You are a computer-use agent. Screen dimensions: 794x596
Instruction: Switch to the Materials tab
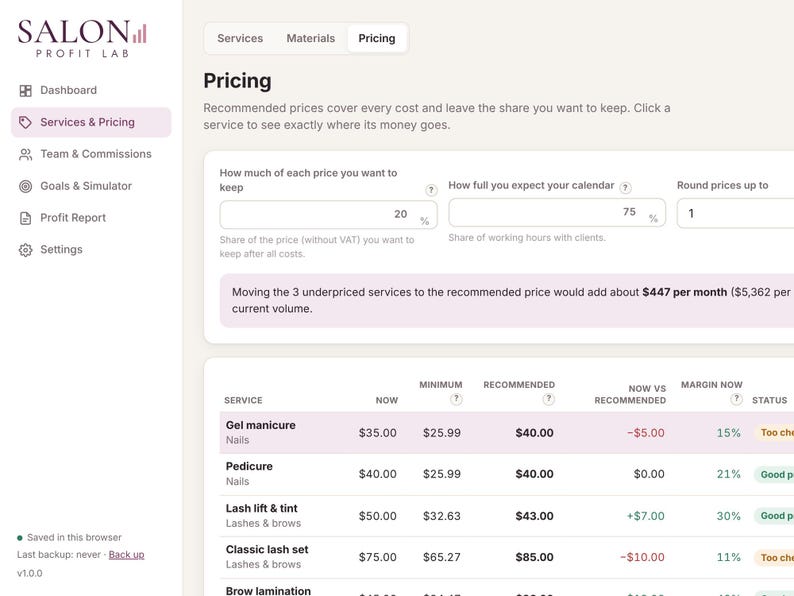point(310,38)
